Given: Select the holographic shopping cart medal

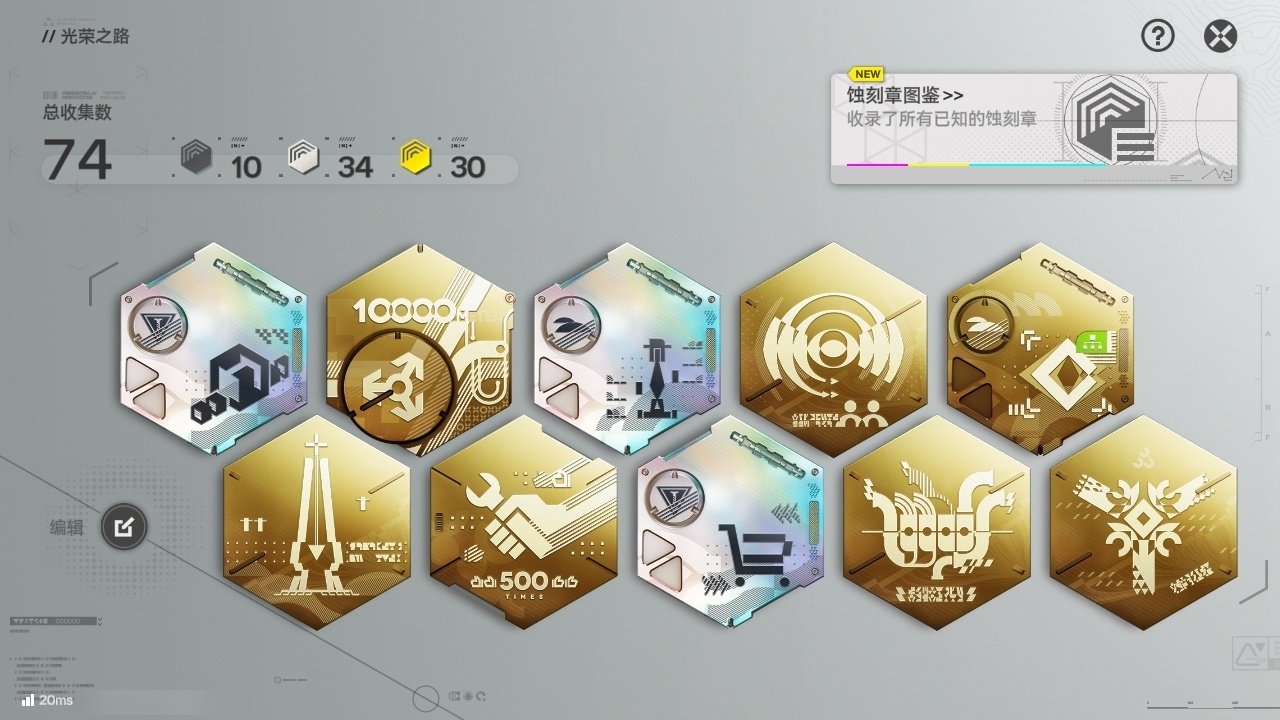Looking at the screenshot, I should point(730,523).
